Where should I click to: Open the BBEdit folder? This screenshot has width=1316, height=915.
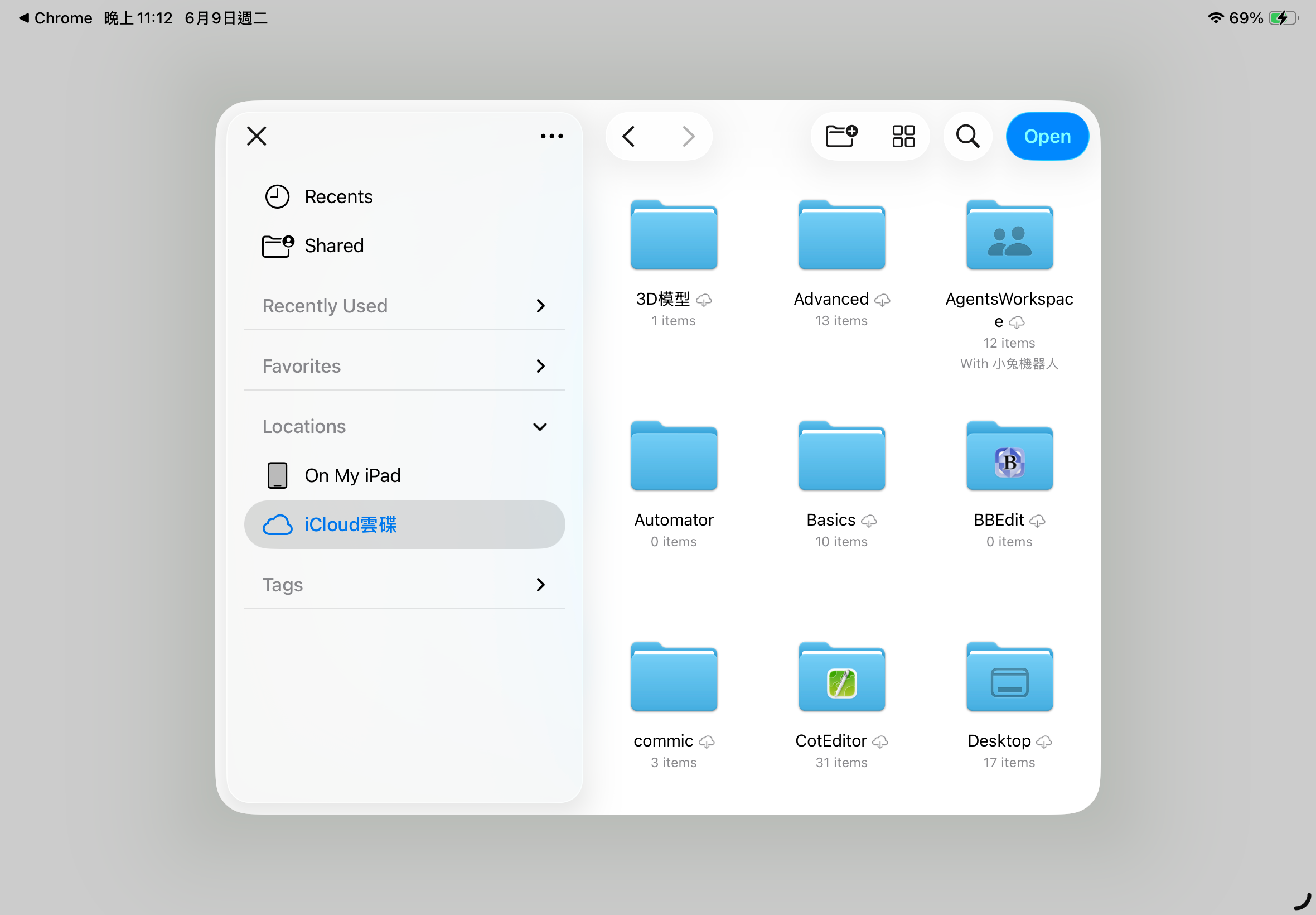pos(1009,455)
